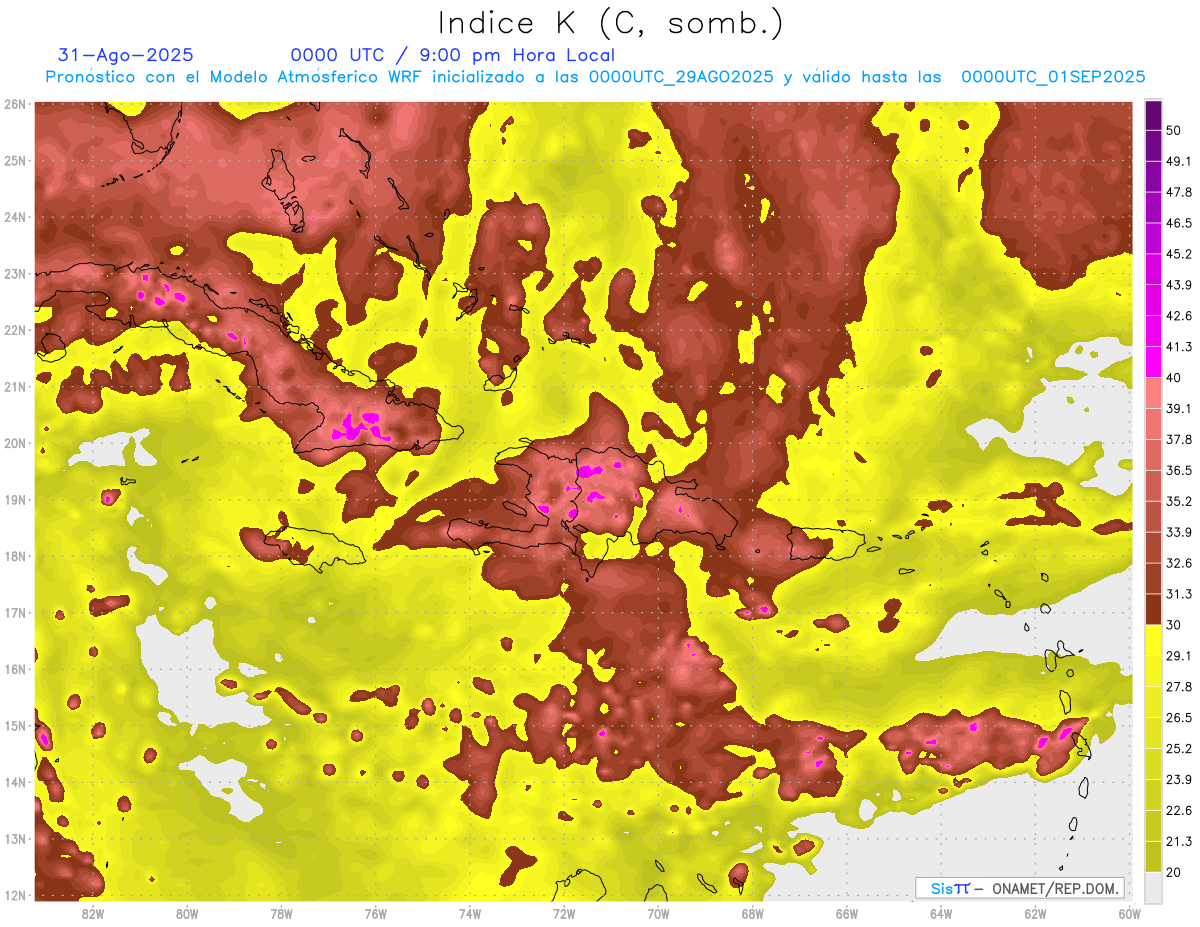This screenshot has width=1200, height=927.
Task: Click colorbar value "40"
Action: pyautogui.click(x=1174, y=377)
